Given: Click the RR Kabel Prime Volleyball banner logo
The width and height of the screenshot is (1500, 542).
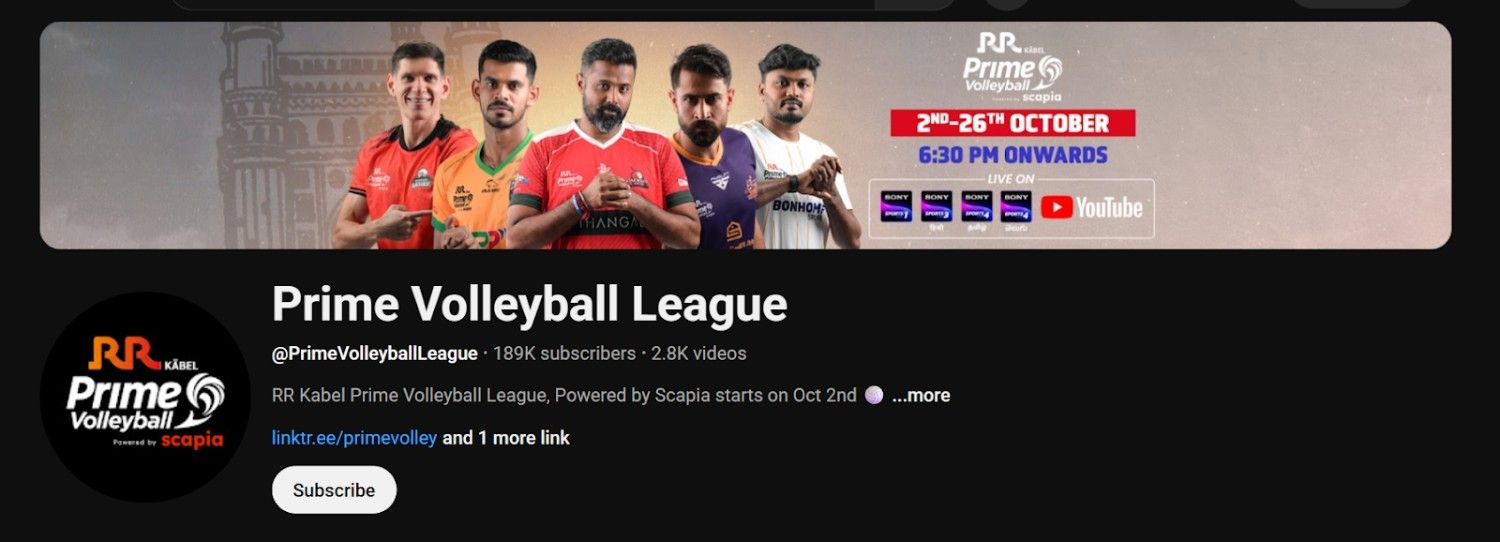Looking at the screenshot, I should (1013, 67).
